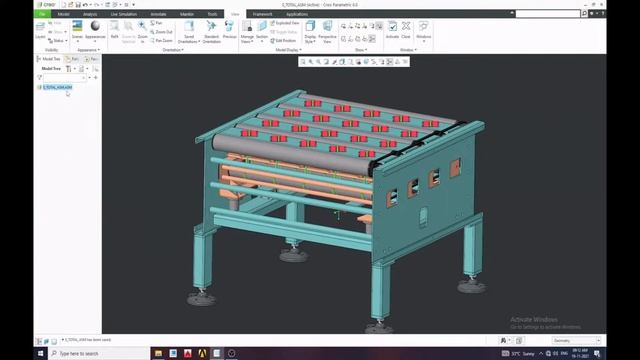Click the taskbar search box
This screenshot has height=360, width=640.
tap(99, 353)
